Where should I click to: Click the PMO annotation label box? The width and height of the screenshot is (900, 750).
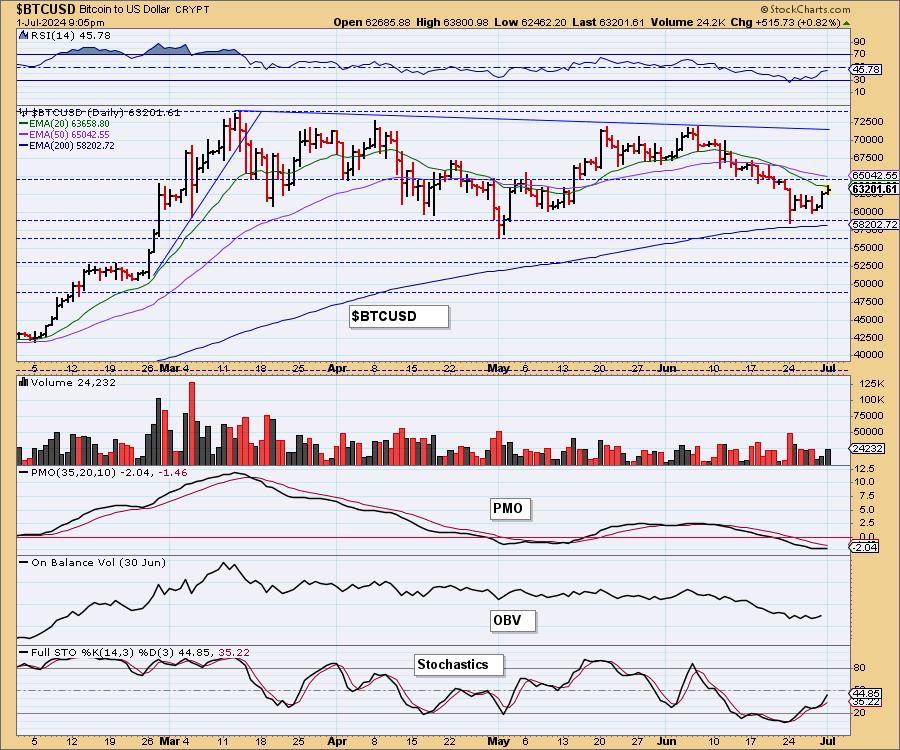(510, 508)
